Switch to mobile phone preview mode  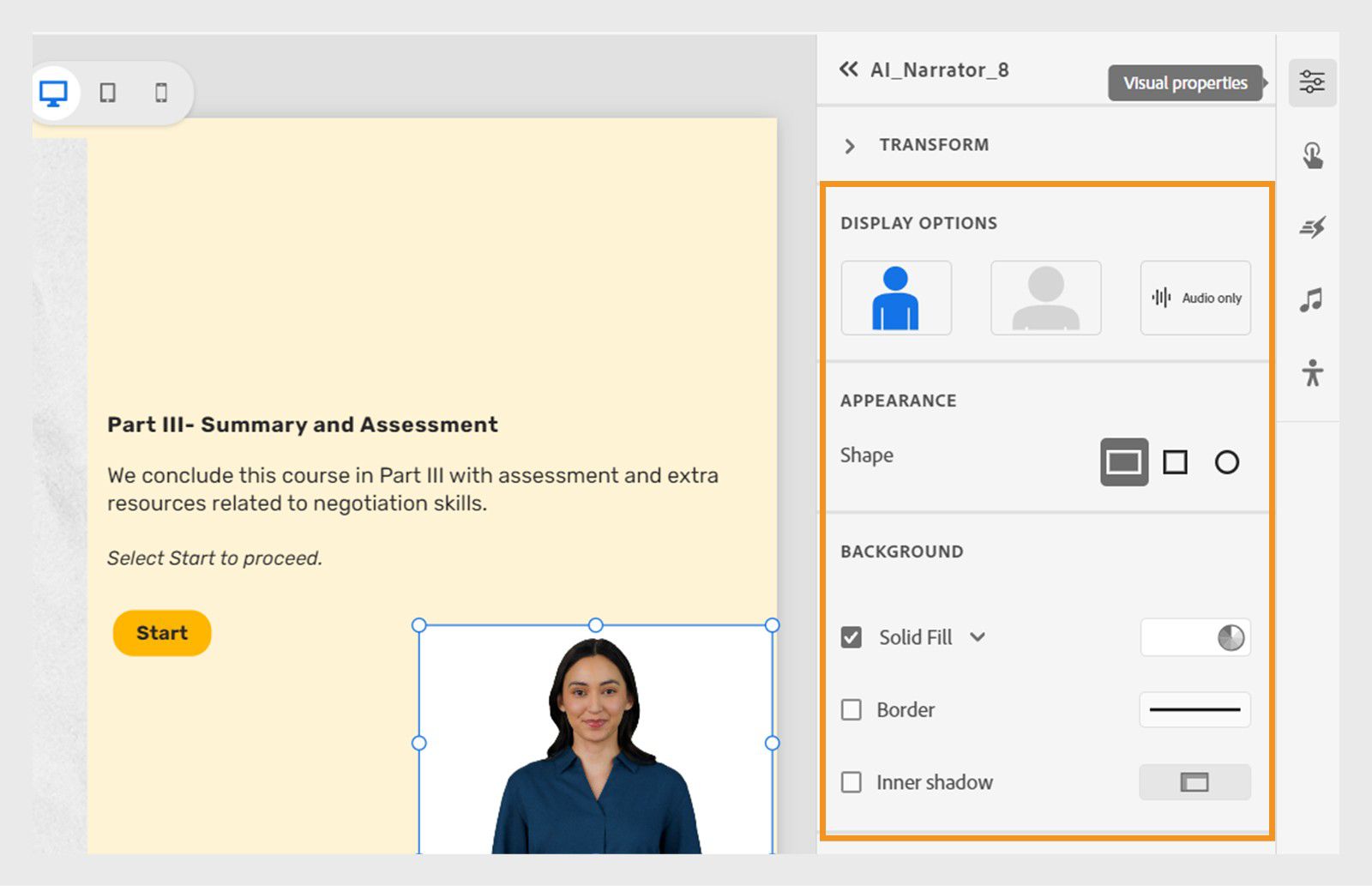[x=159, y=93]
